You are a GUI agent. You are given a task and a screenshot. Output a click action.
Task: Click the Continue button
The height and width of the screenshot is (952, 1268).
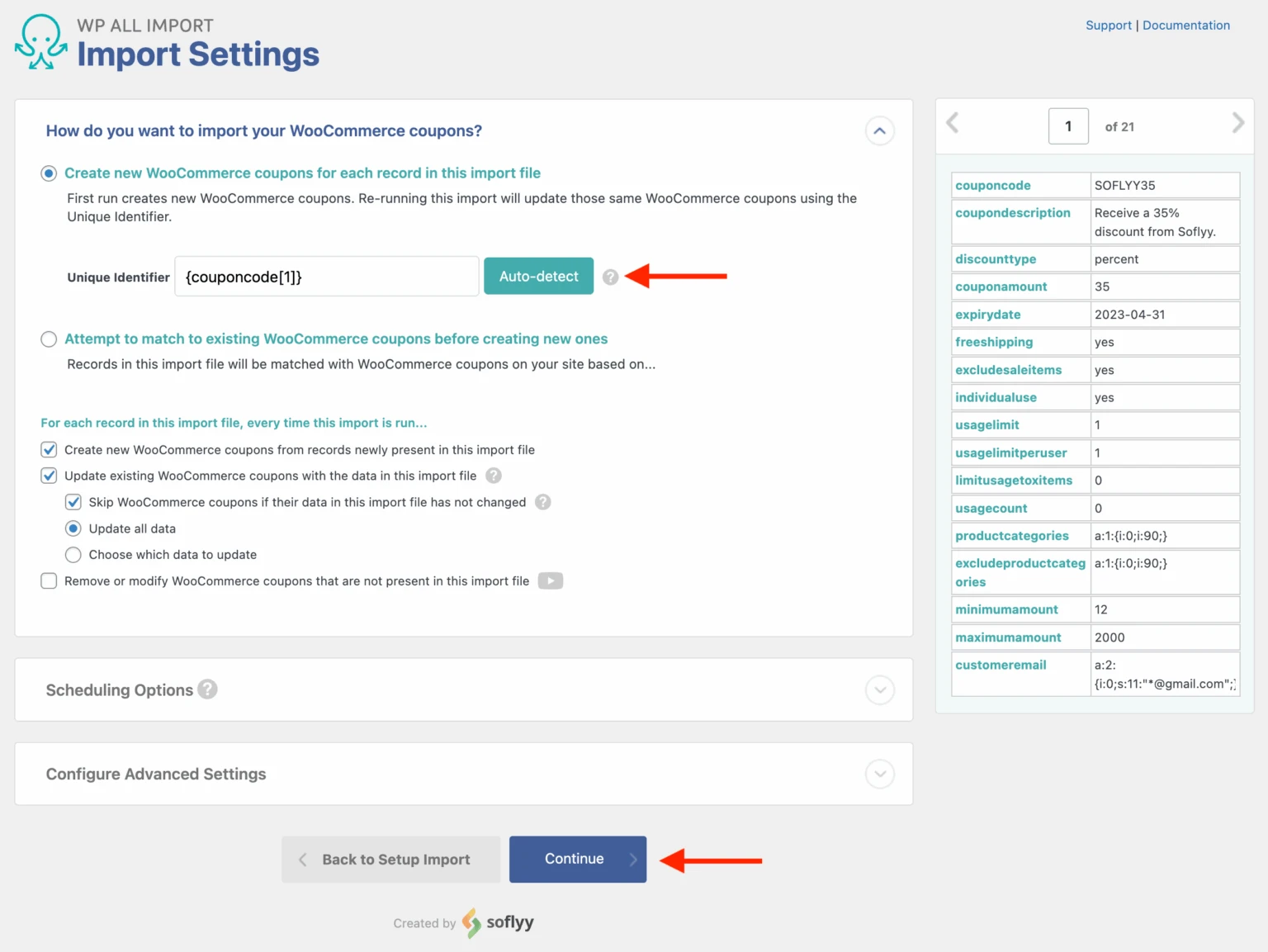tap(578, 860)
